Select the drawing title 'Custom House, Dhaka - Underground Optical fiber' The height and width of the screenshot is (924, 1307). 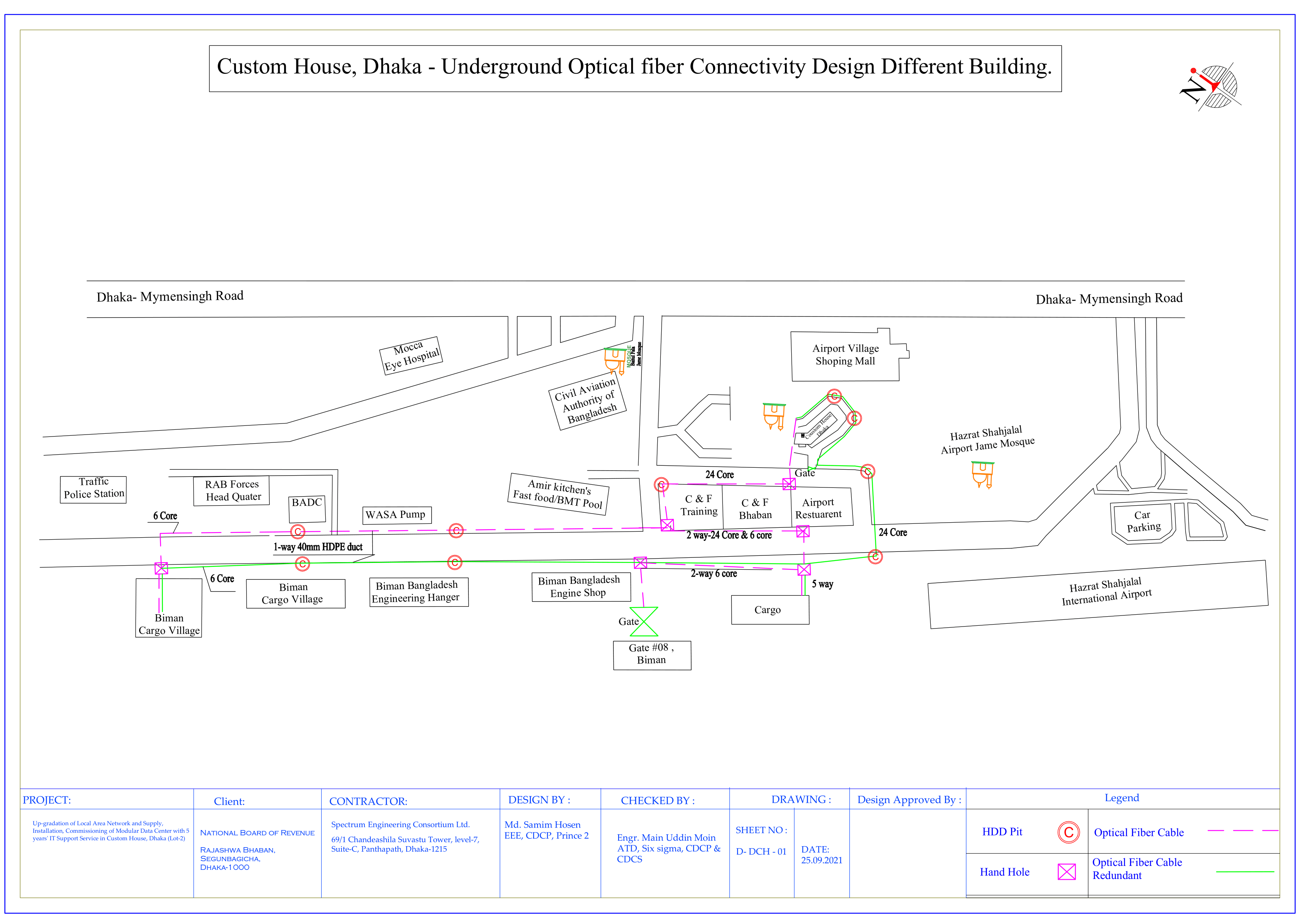tap(635, 68)
